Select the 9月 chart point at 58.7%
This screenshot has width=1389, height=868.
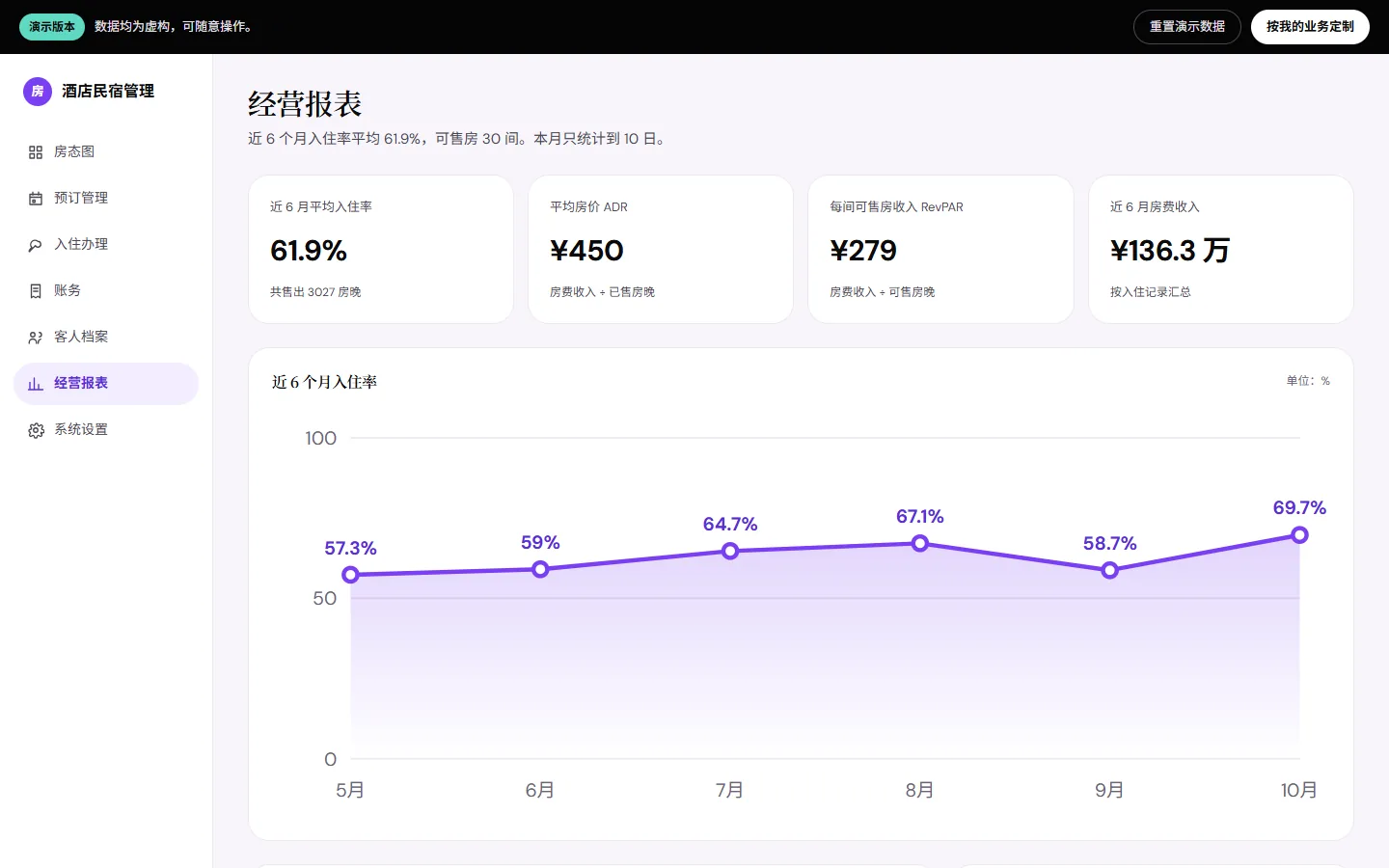point(1110,570)
